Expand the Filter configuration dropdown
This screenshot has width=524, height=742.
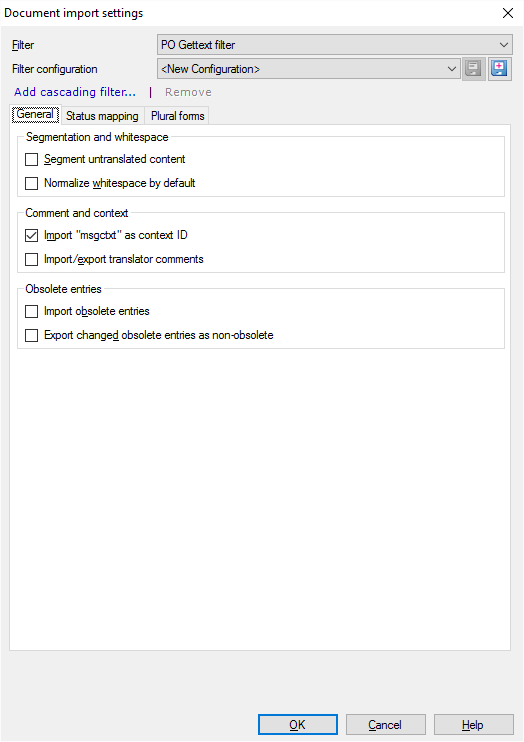[308, 69]
